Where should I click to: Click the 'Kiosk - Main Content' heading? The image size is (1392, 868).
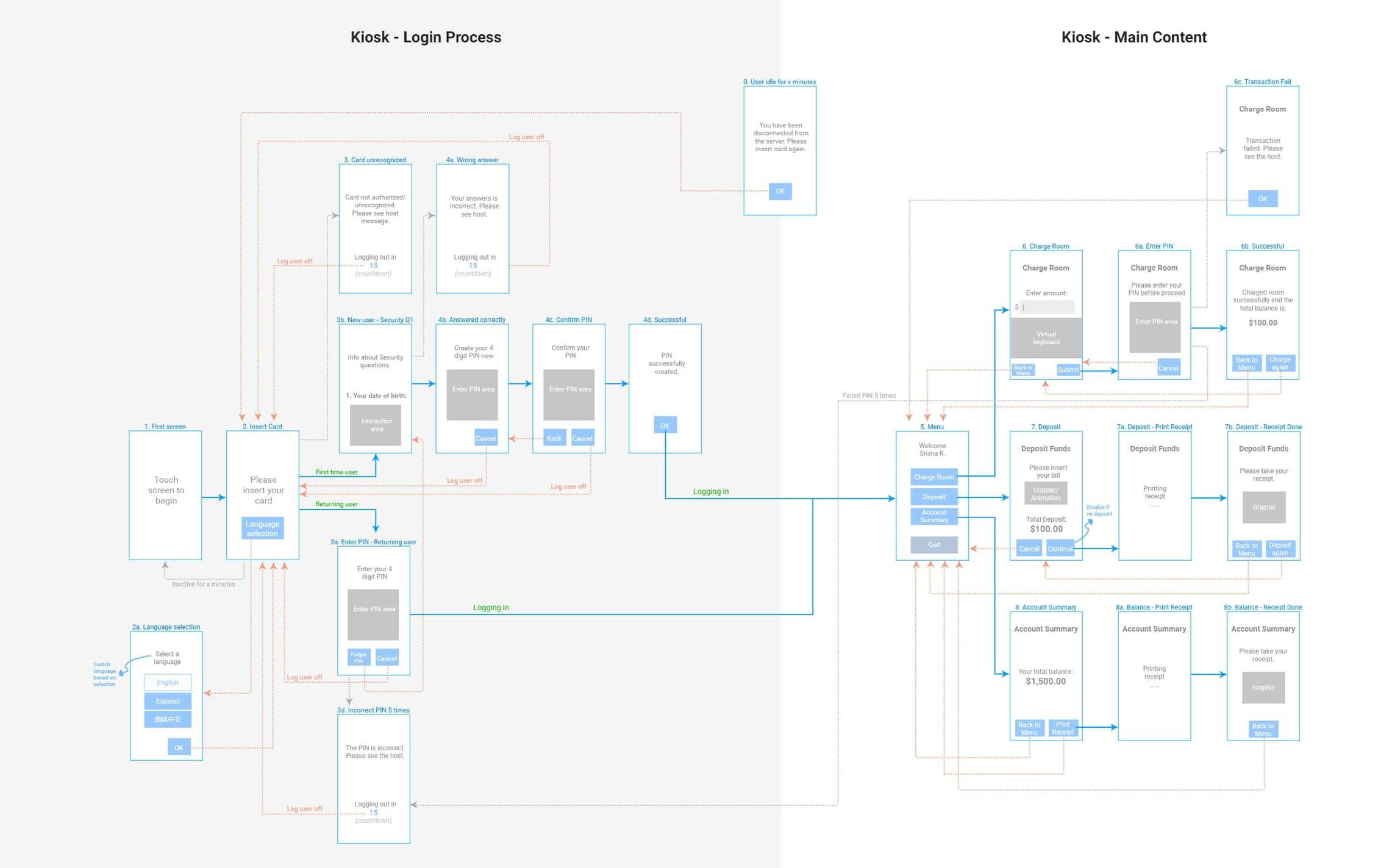coord(1134,37)
